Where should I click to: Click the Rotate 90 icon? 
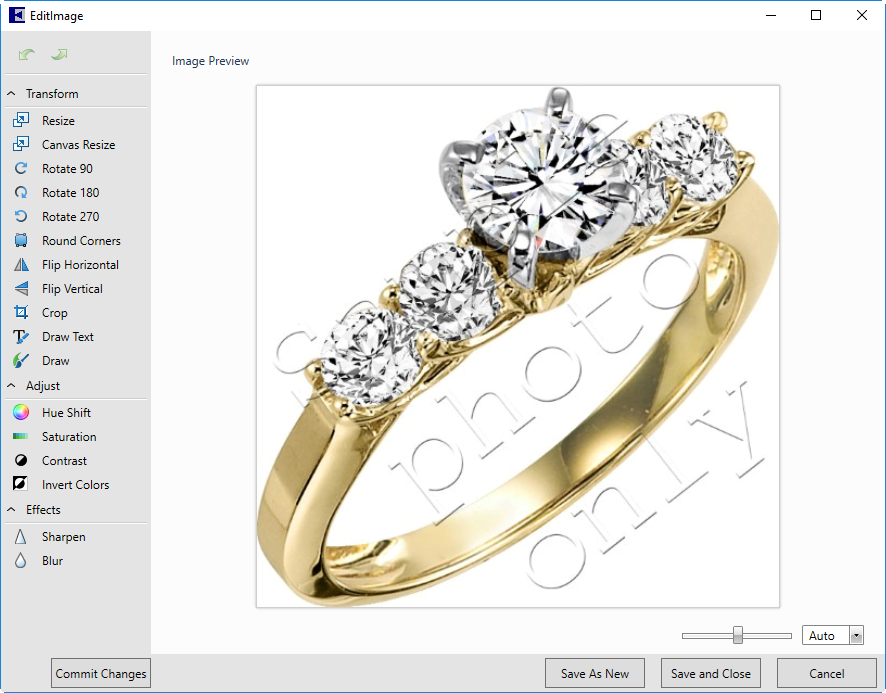(21, 168)
